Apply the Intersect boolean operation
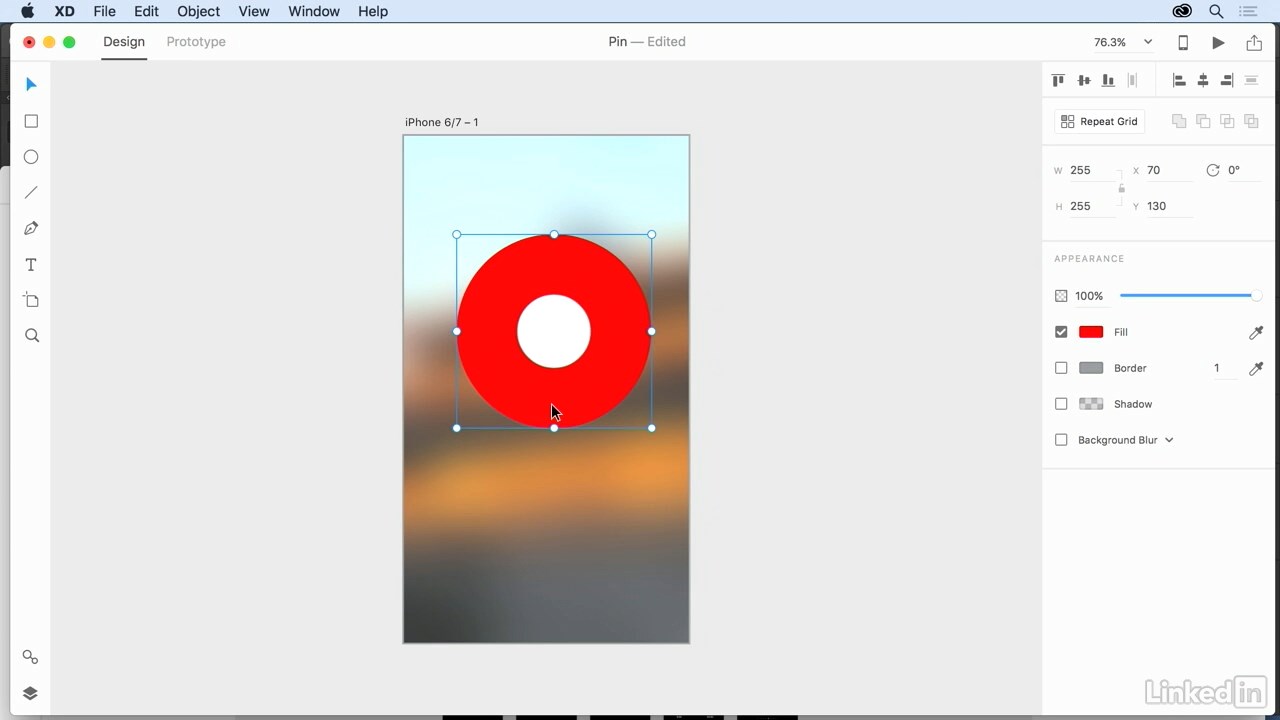Screen dimensions: 1280x720 [1227, 121]
